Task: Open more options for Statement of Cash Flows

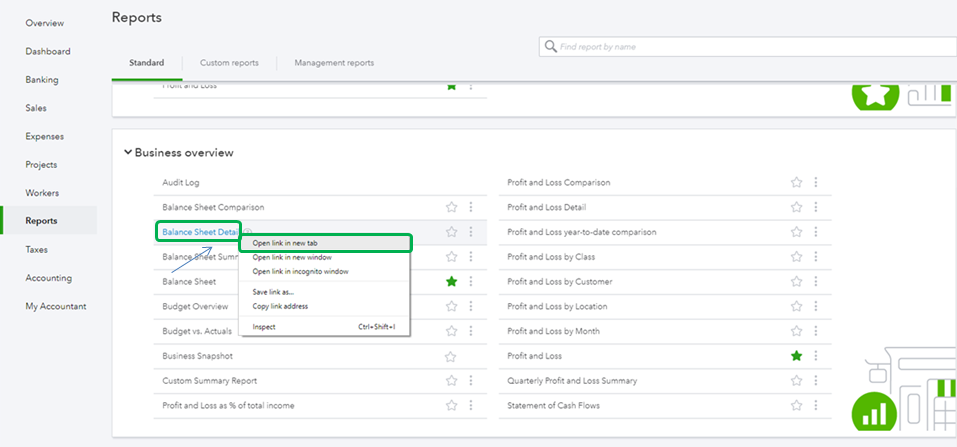Action: tap(816, 405)
